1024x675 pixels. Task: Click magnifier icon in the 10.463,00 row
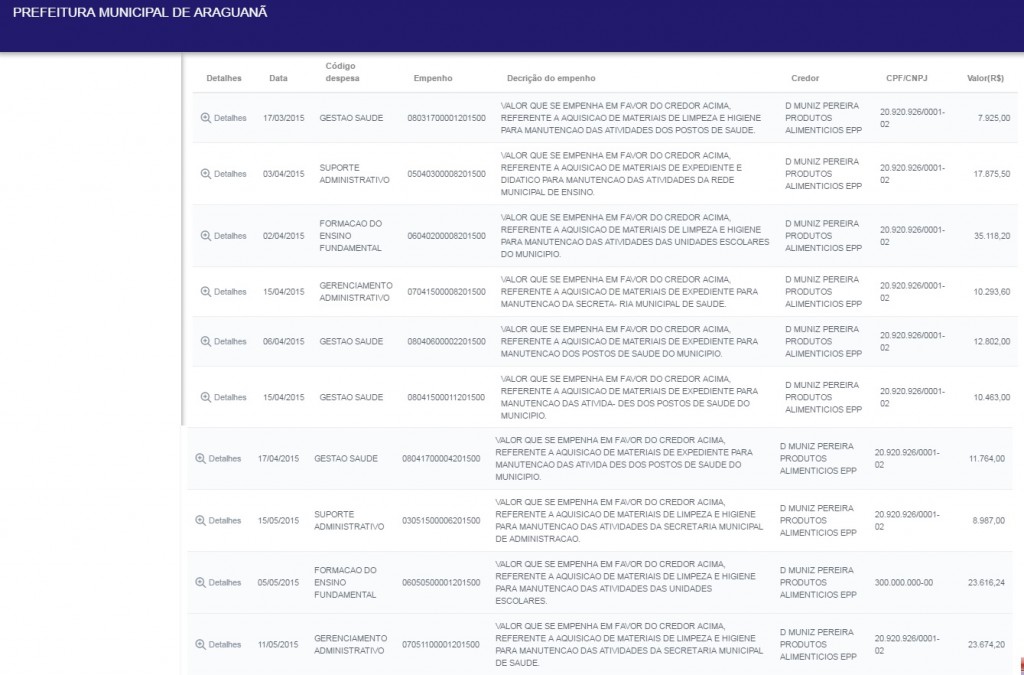click(206, 398)
